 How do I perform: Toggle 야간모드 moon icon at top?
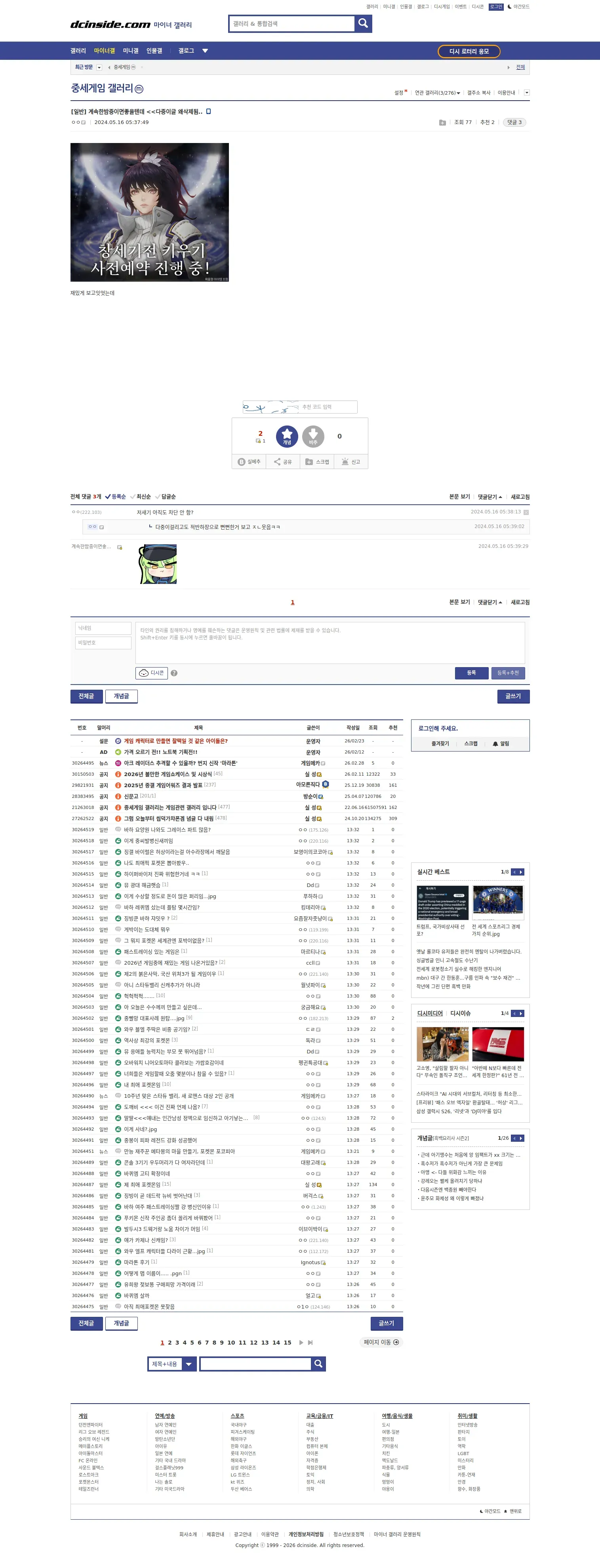(x=518, y=7)
